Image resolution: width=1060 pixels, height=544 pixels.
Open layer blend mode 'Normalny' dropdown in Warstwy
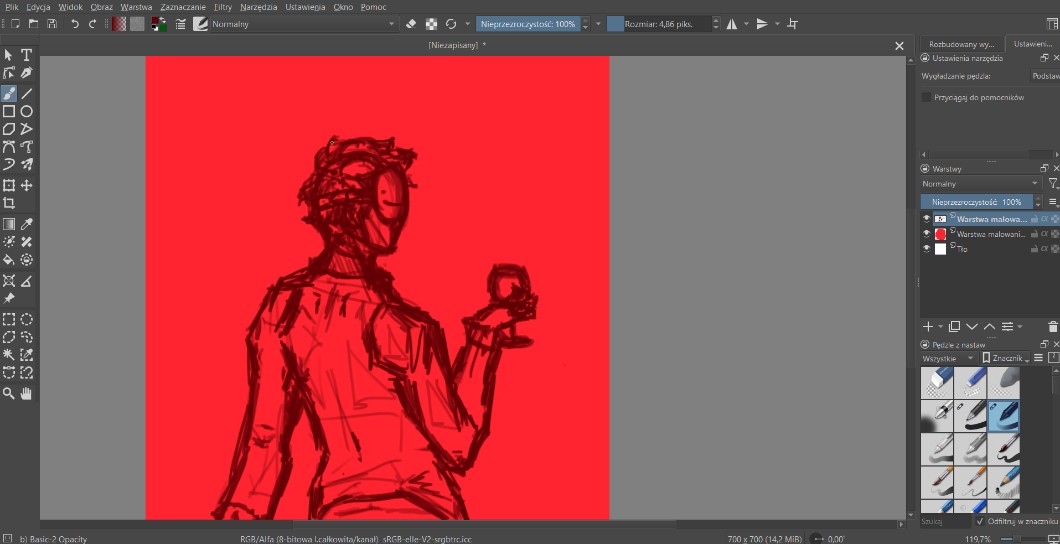pos(980,184)
